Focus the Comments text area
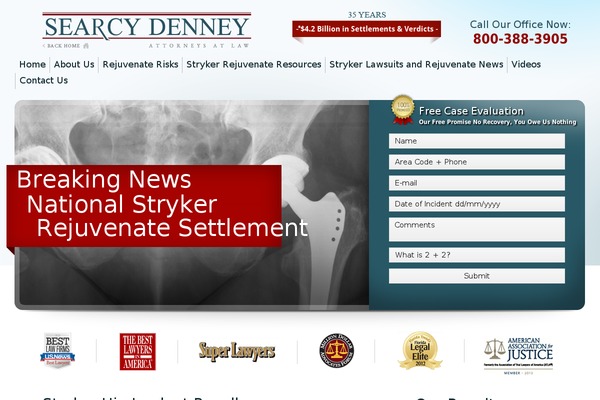 477,230
